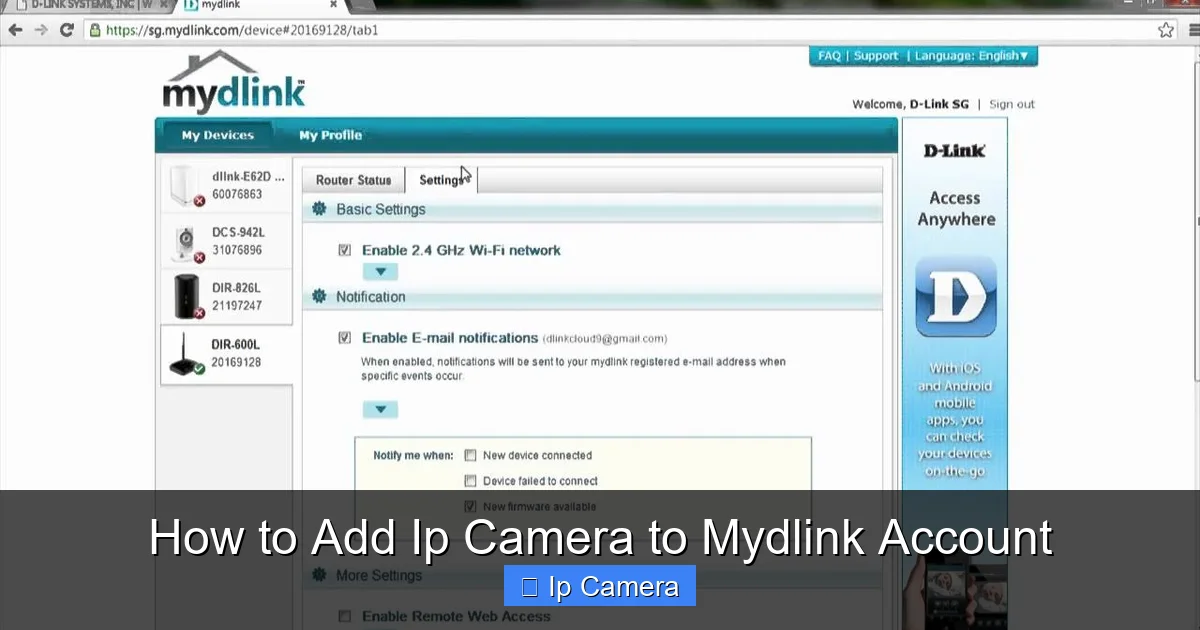
Task: Click the browser forward arrow
Action: coord(41,30)
